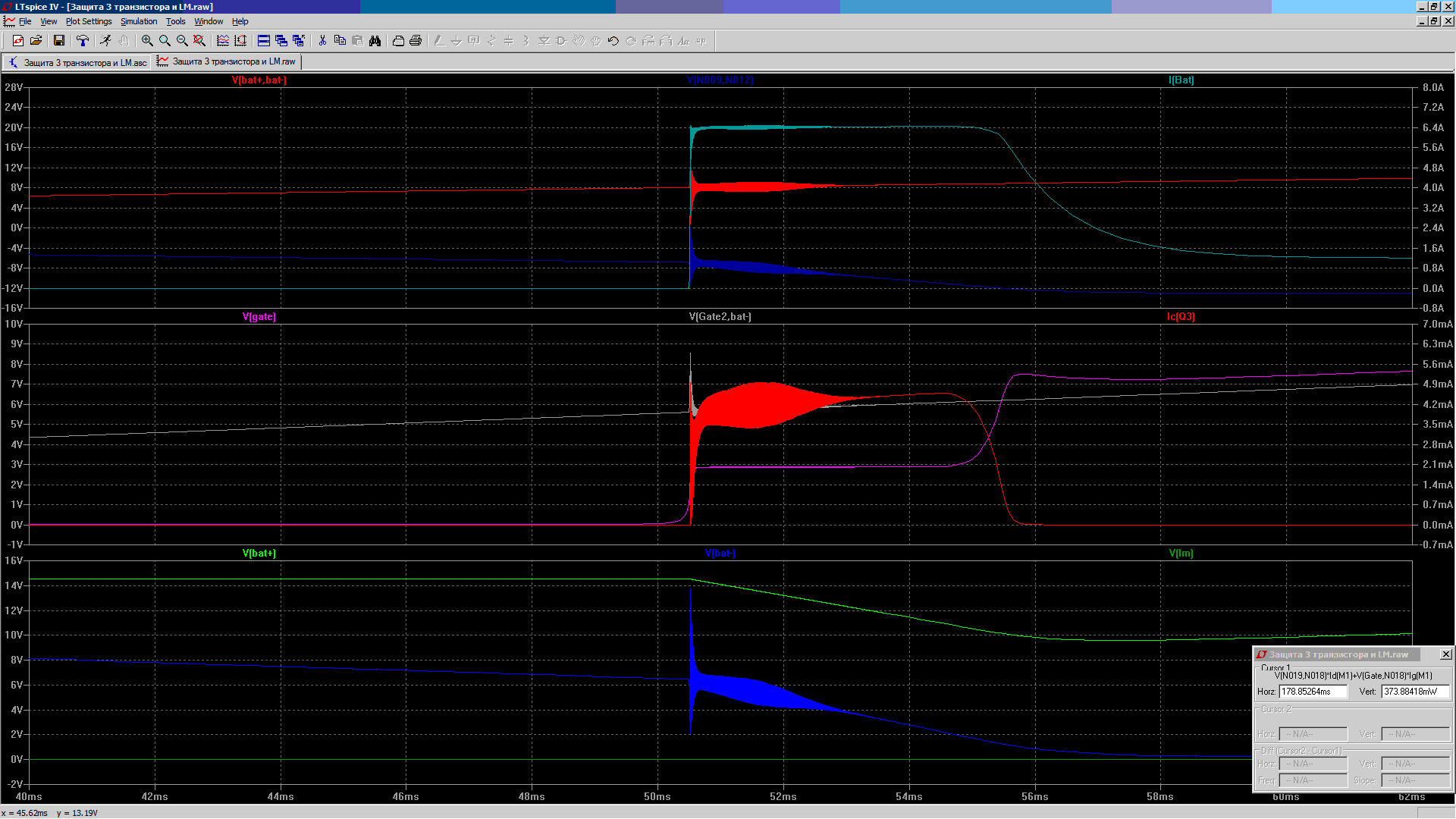Select the .raw waveform tab
Viewport: 1456px width, 819px height.
(227, 61)
